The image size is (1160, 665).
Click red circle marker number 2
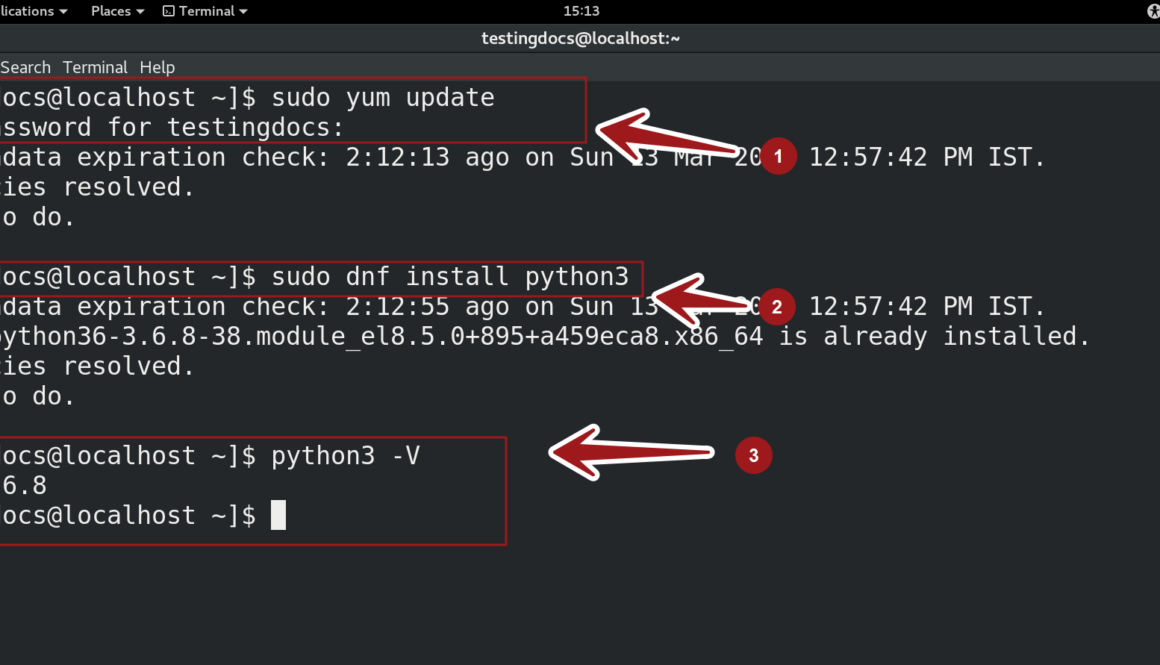pyautogui.click(x=778, y=306)
